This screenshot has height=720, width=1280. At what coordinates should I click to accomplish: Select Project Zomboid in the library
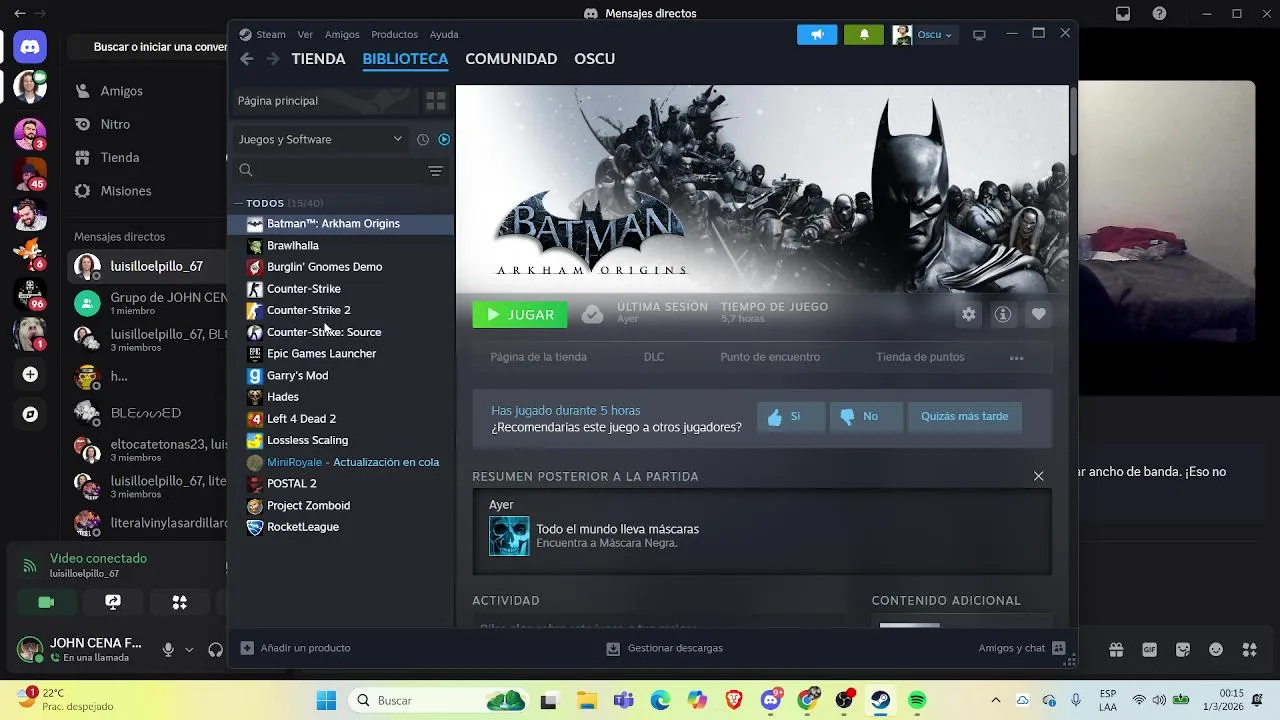[342, 505]
